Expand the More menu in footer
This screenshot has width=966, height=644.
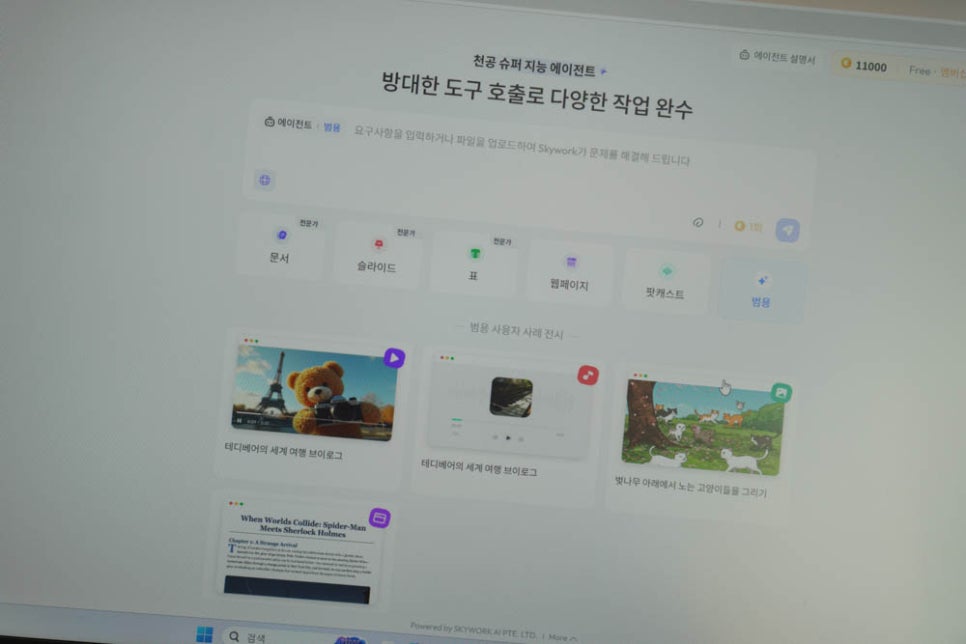pyautogui.click(x=562, y=637)
